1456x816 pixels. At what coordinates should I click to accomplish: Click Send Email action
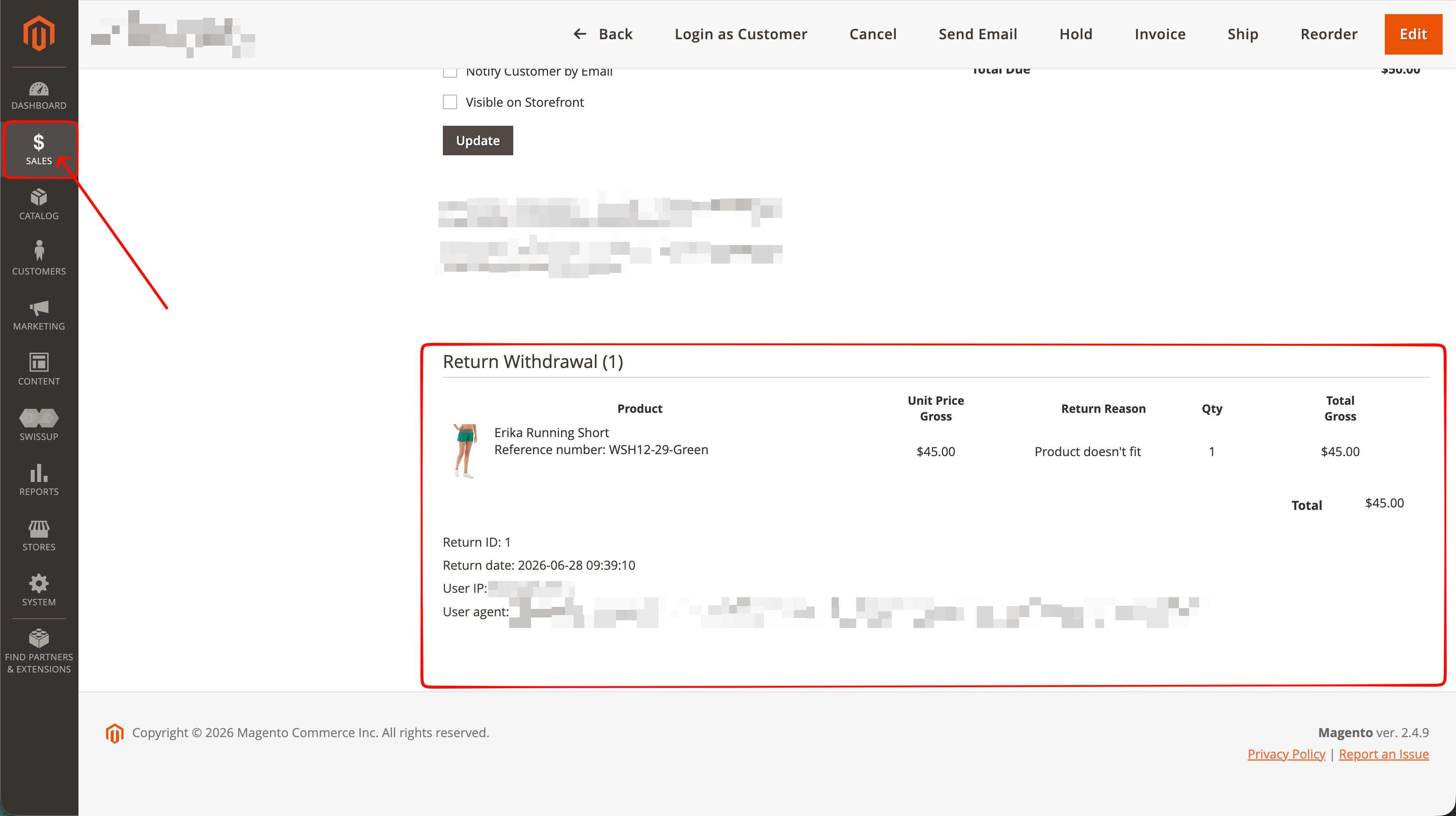pyautogui.click(x=978, y=34)
